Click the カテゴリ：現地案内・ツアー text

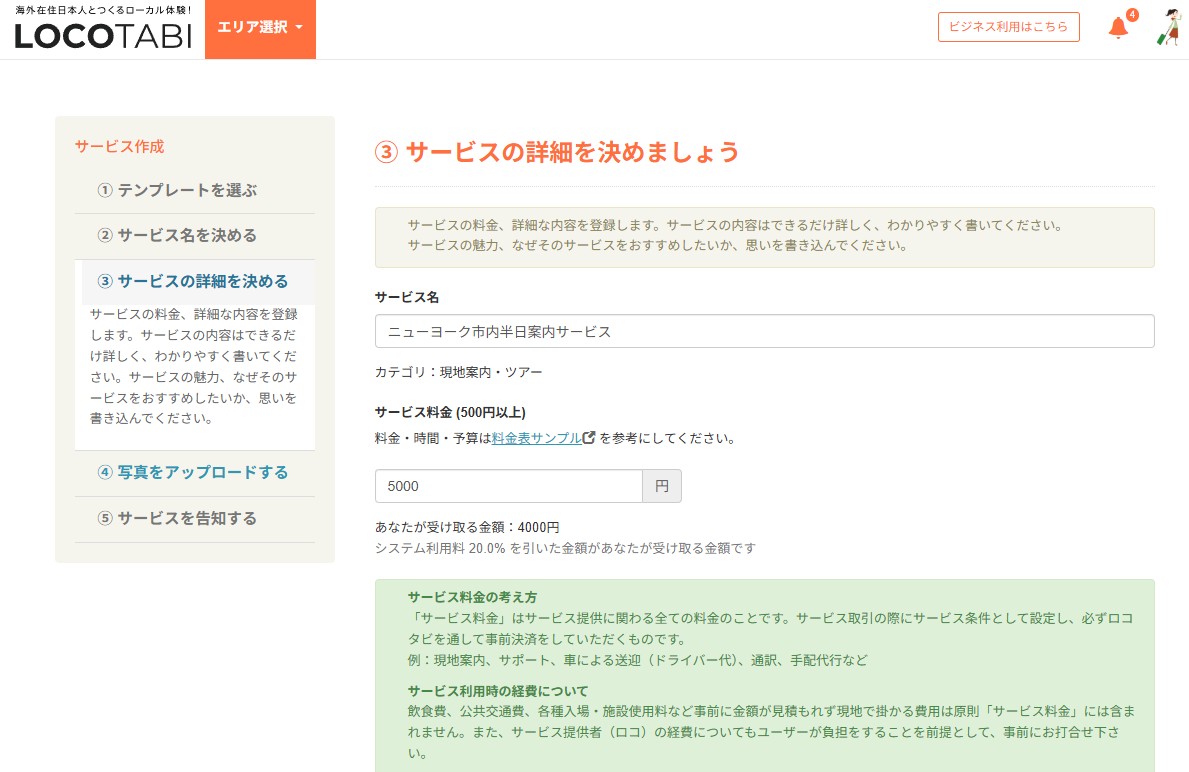pyautogui.click(x=459, y=372)
